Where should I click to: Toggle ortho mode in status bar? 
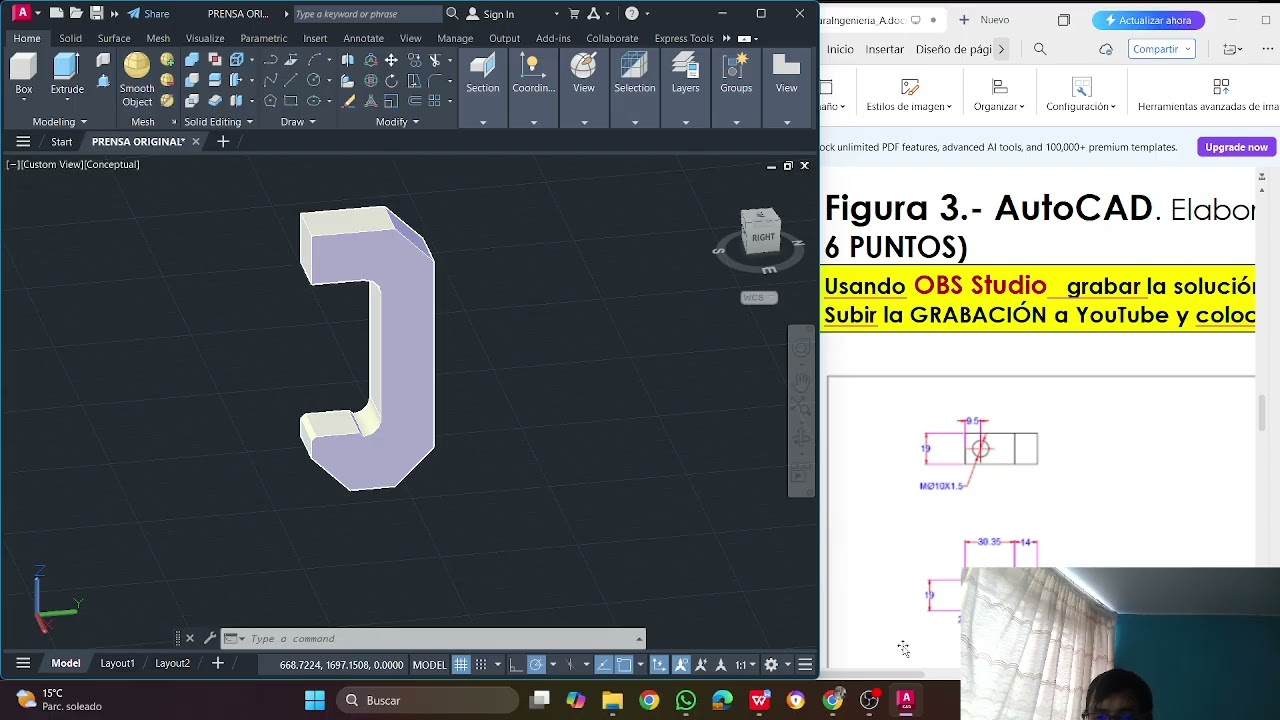(x=515, y=664)
